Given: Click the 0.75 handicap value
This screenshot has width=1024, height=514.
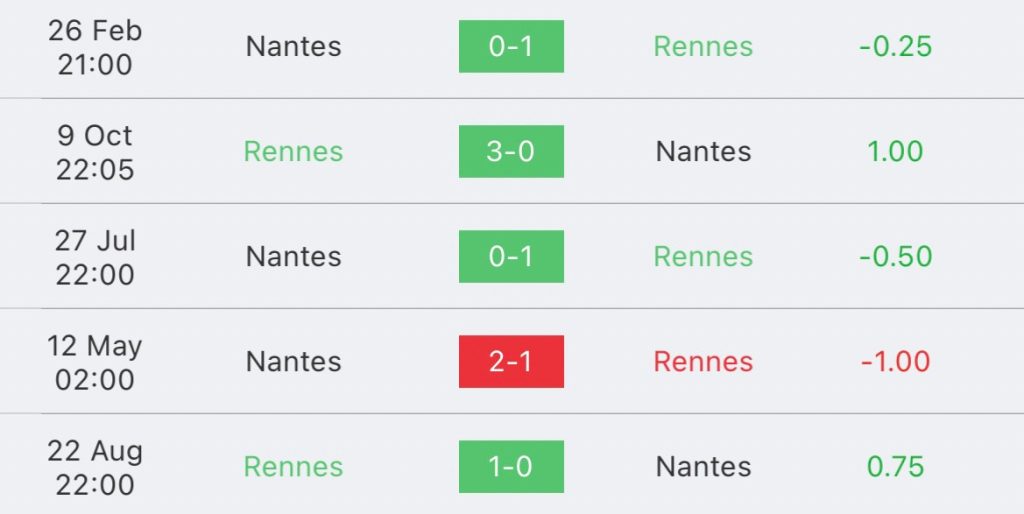Looking at the screenshot, I should (x=895, y=467).
